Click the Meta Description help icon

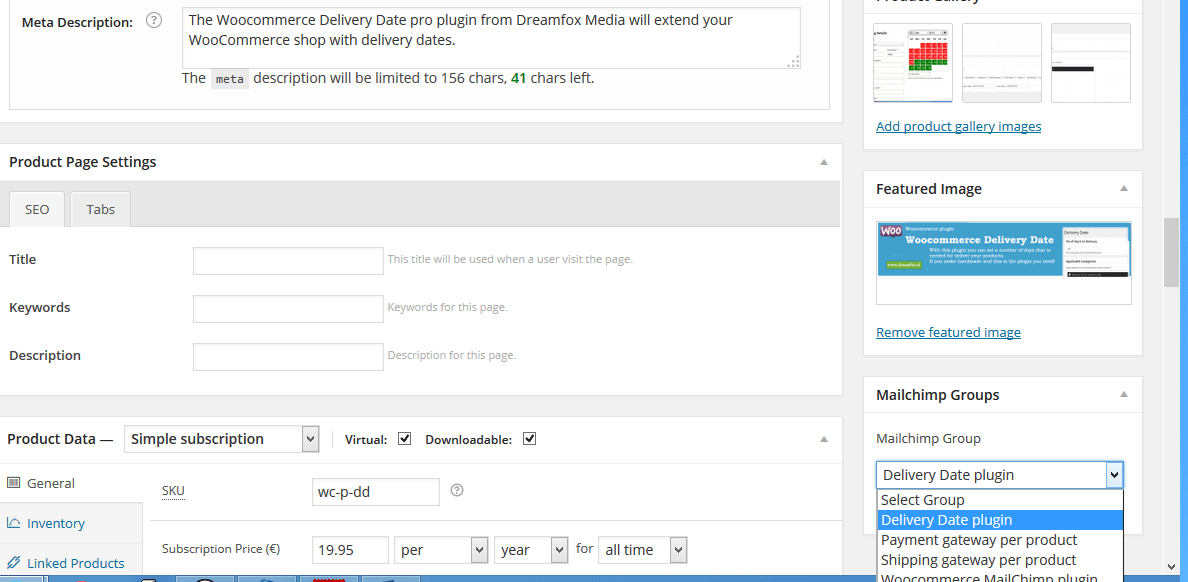point(154,20)
